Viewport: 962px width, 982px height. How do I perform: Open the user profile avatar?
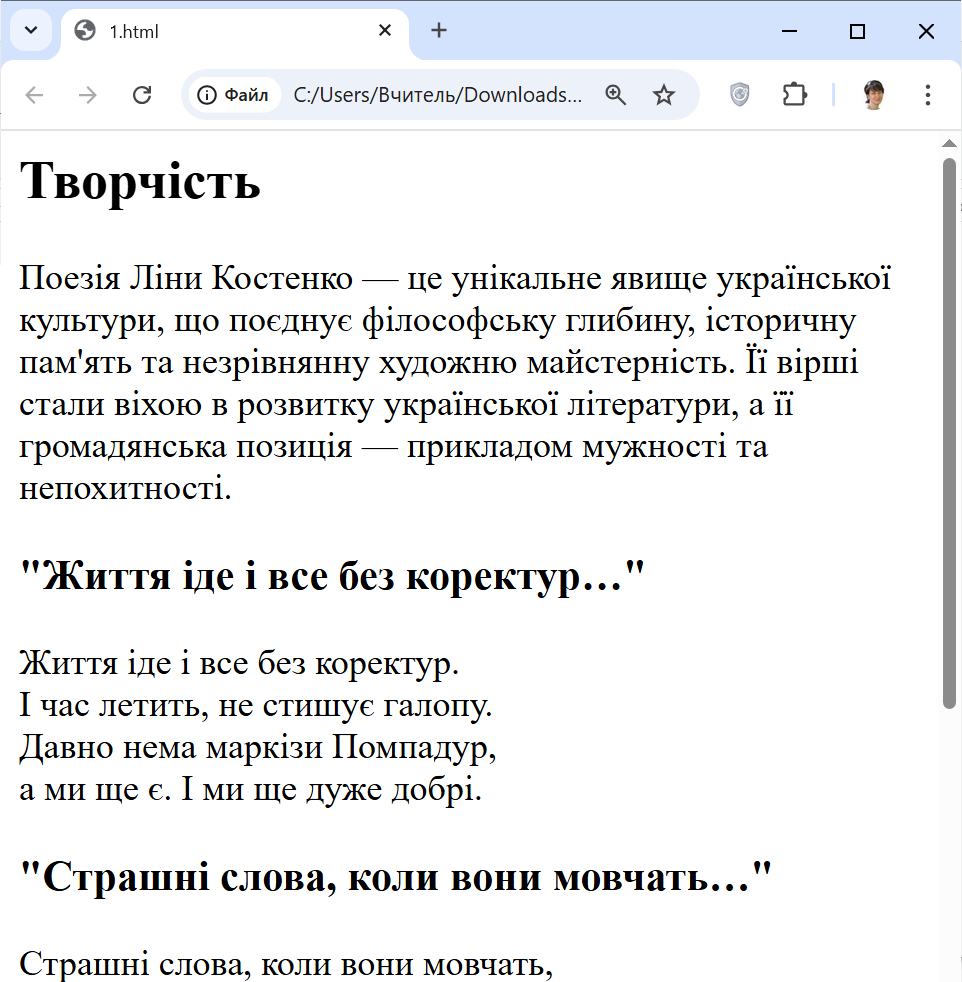[x=874, y=95]
